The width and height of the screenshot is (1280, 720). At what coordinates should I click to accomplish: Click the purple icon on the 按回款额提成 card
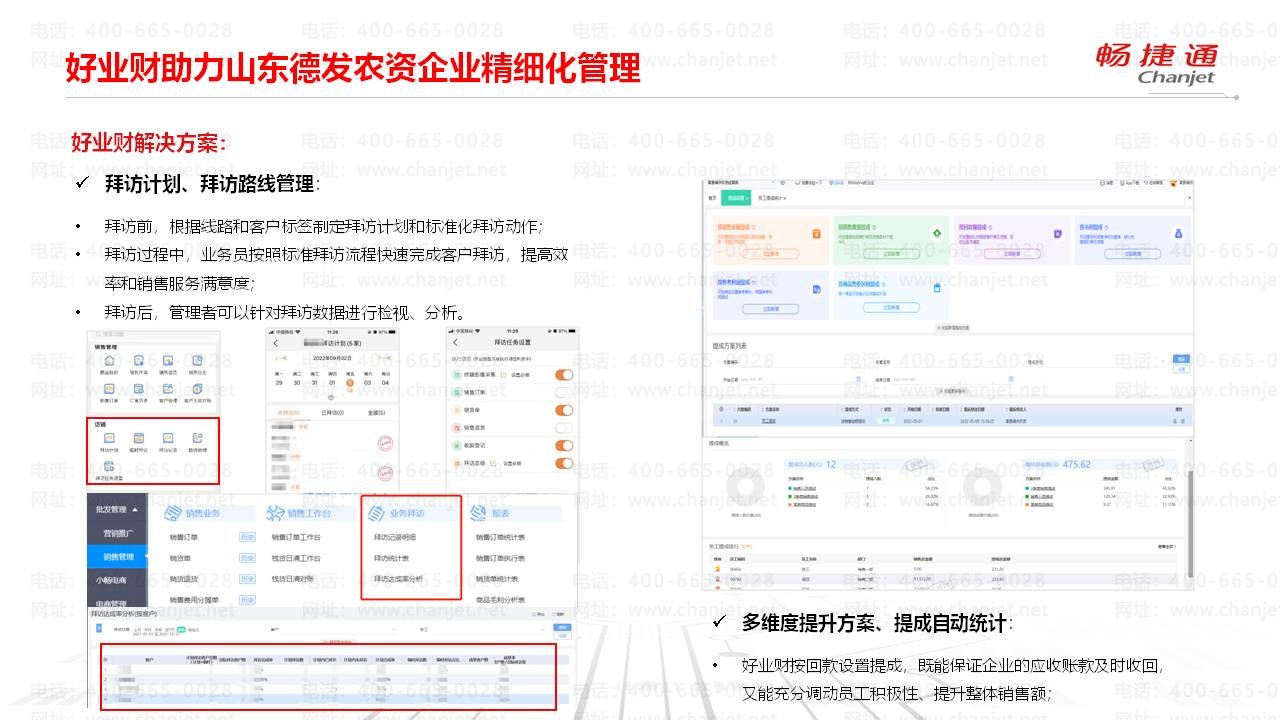click(x=1057, y=234)
